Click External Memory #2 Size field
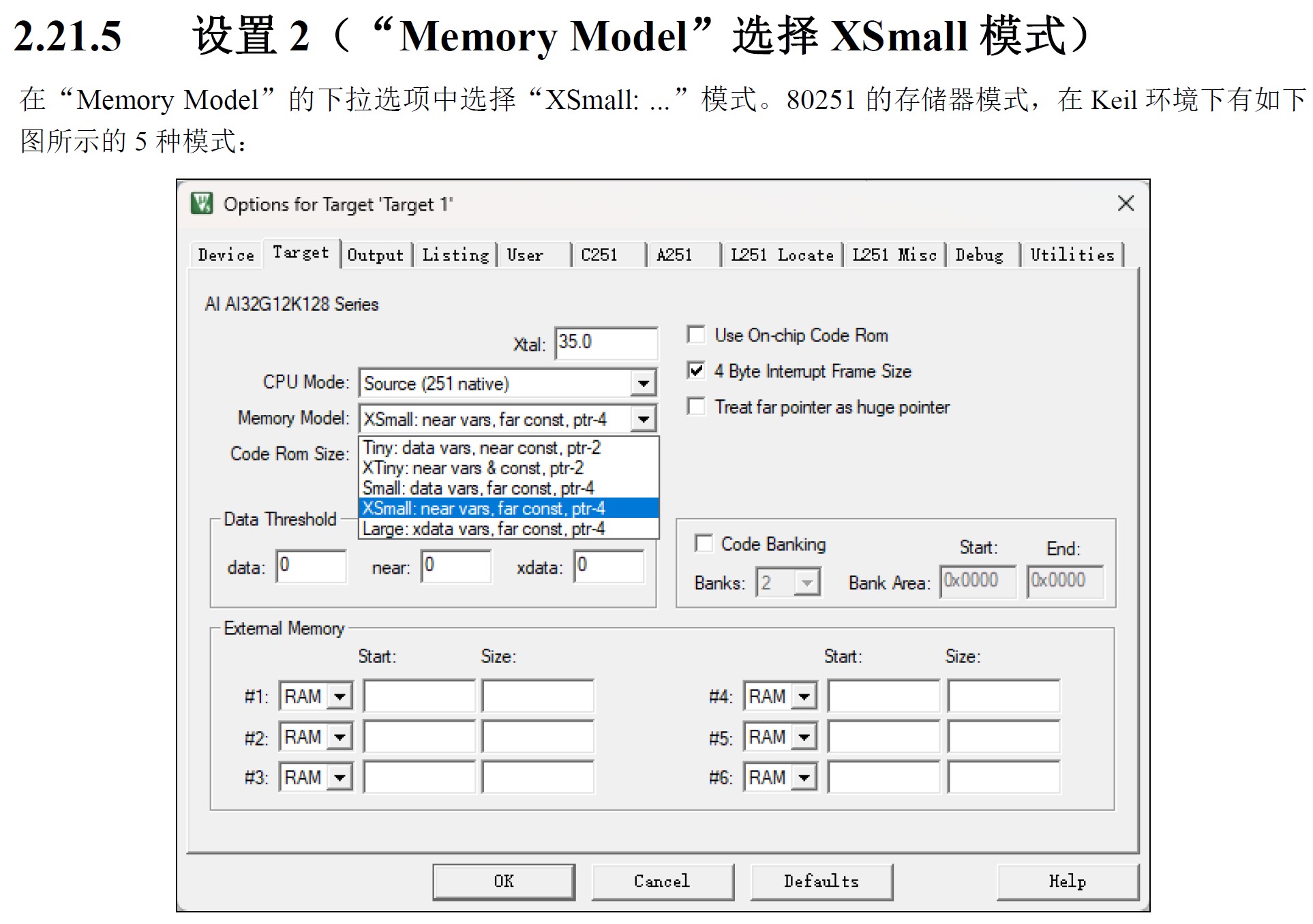Image resolution: width=1313 pixels, height=924 pixels. pos(537,737)
